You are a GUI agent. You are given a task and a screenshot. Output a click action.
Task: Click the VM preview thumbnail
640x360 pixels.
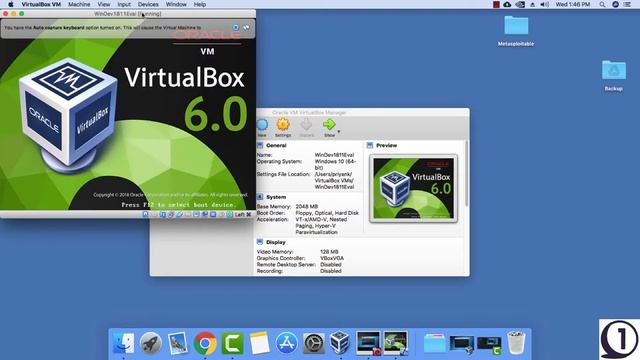click(413, 188)
